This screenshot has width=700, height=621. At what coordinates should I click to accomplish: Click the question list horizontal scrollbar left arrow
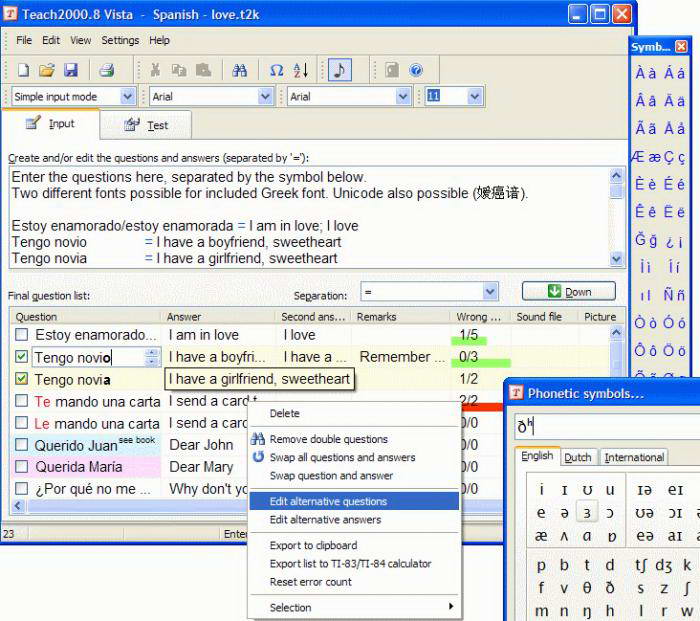[18, 506]
